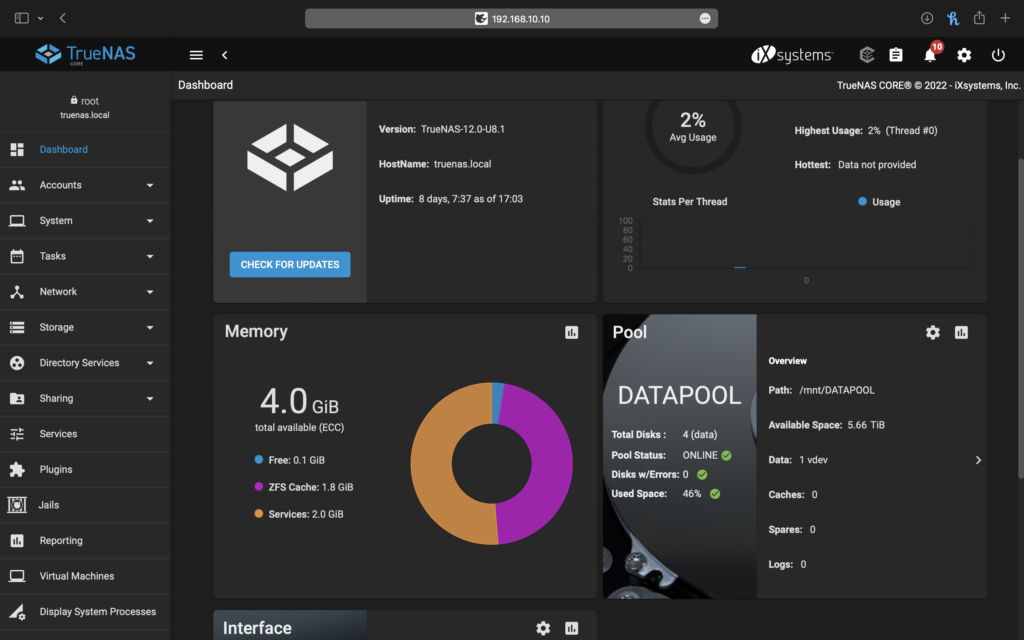The width and height of the screenshot is (1024, 640).
Task: Click the Accounts people icon
Action: pos(17,185)
